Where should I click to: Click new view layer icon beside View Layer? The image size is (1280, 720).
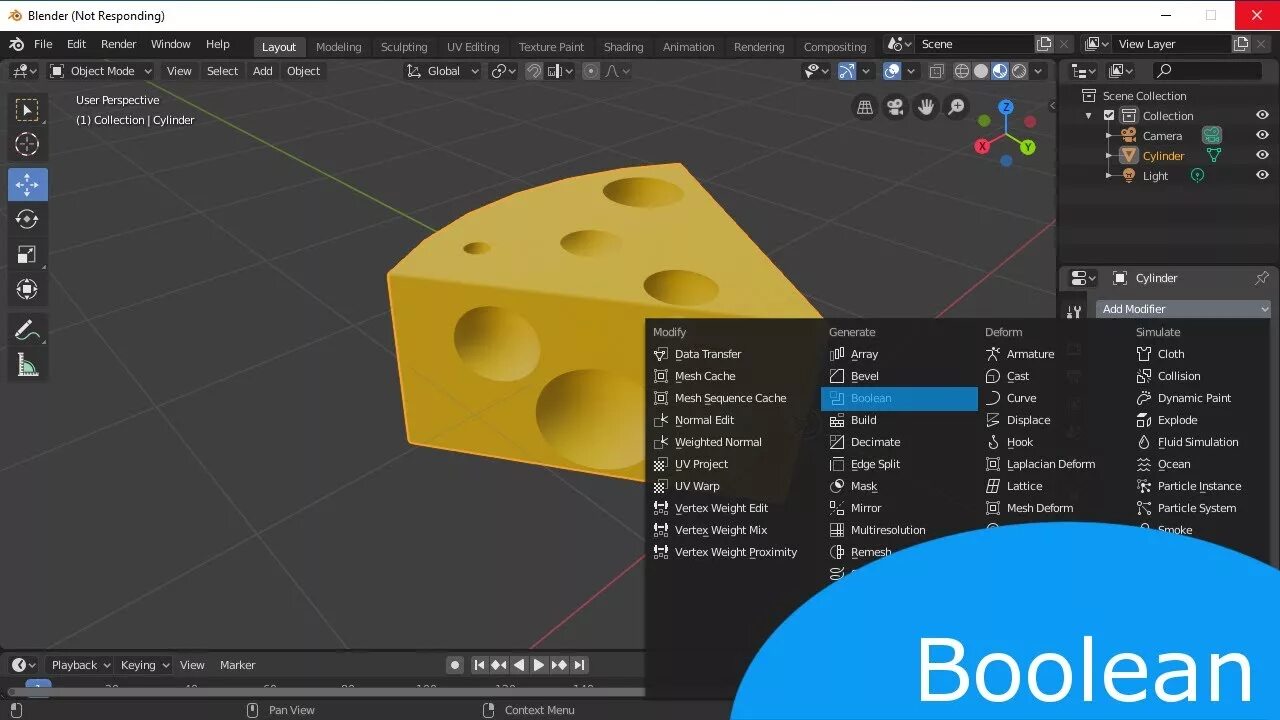tap(1241, 44)
